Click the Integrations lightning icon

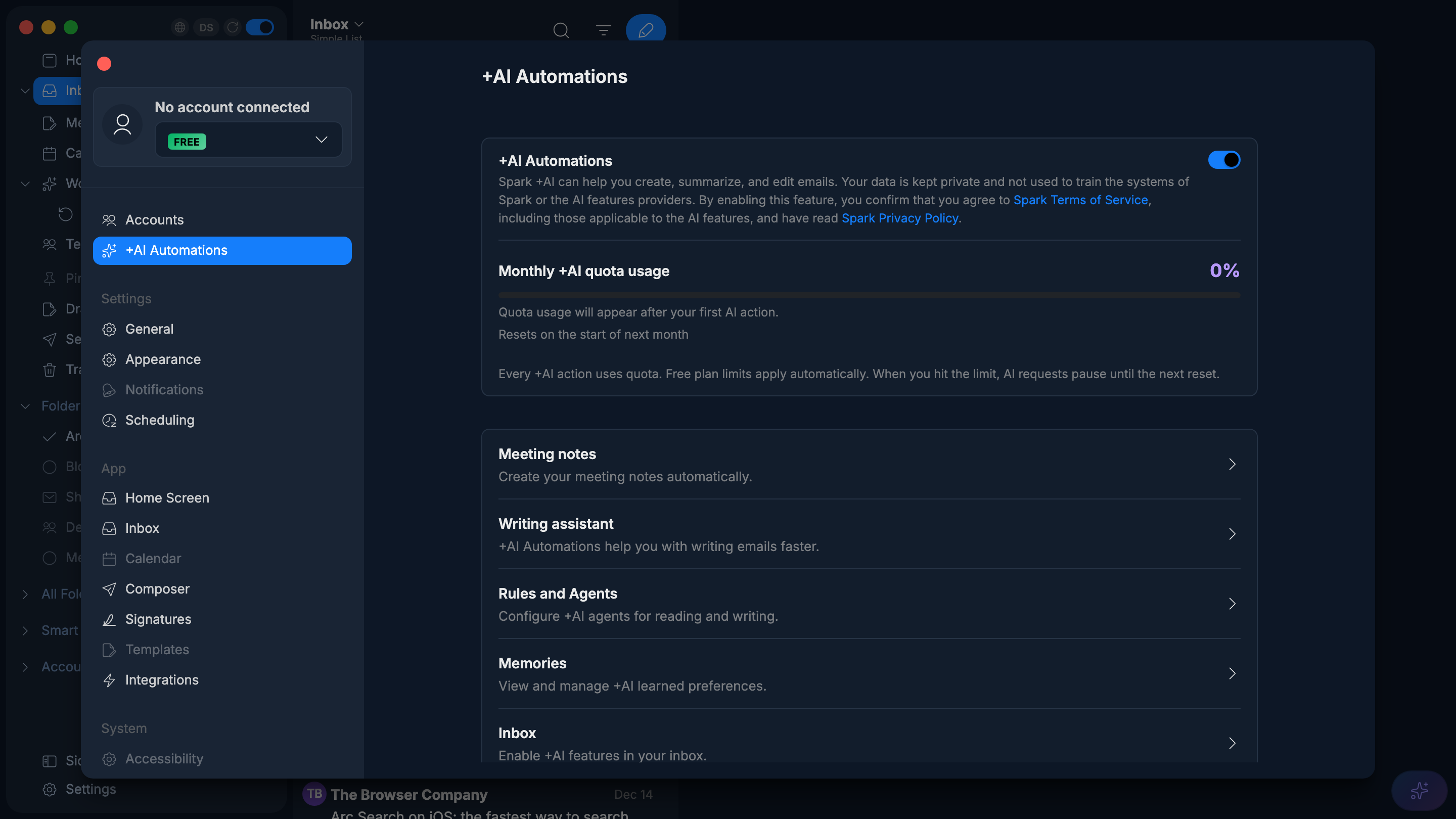point(109,680)
